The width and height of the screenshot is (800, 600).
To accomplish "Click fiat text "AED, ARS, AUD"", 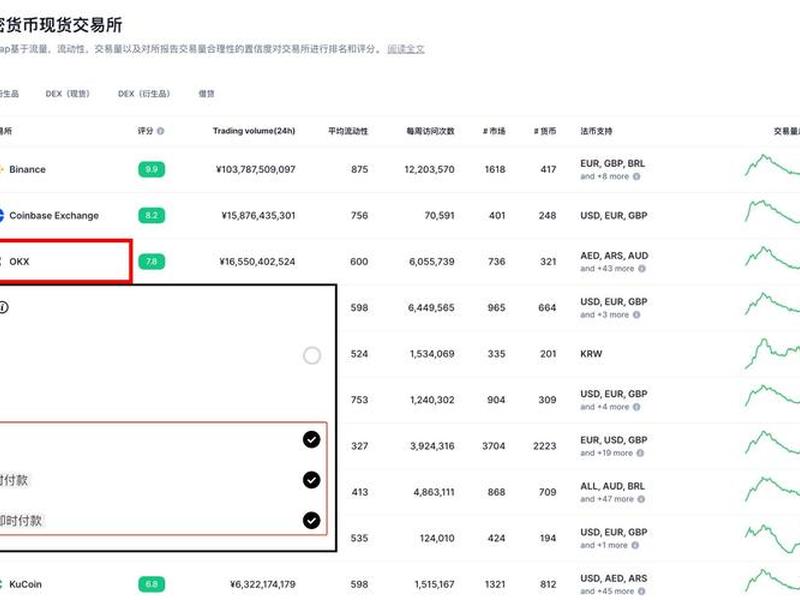I will pyautogui.click(x=614, y=256).
